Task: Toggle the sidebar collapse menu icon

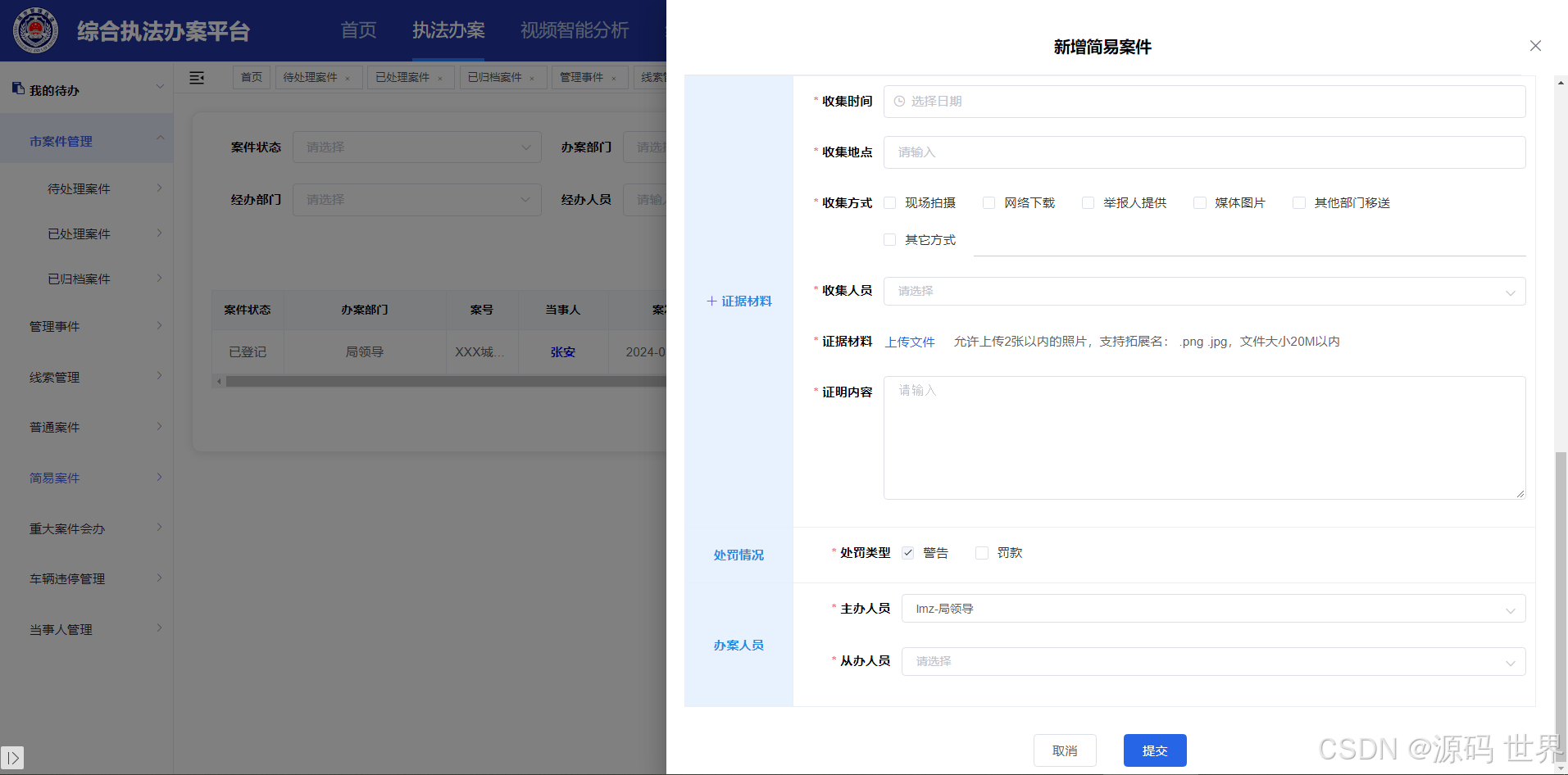Action: [197, 78]
